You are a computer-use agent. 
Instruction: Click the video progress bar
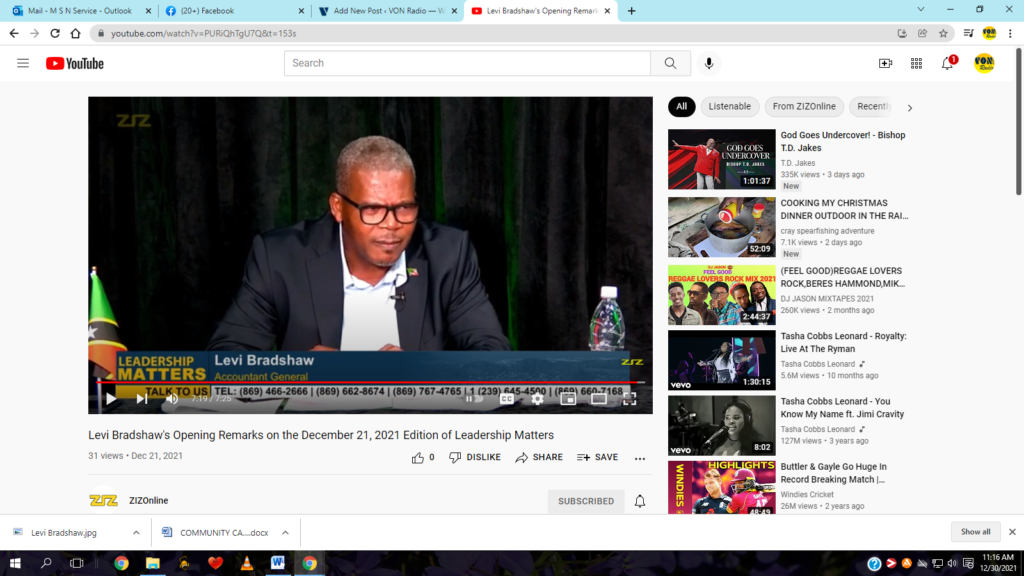click(370, 382)
